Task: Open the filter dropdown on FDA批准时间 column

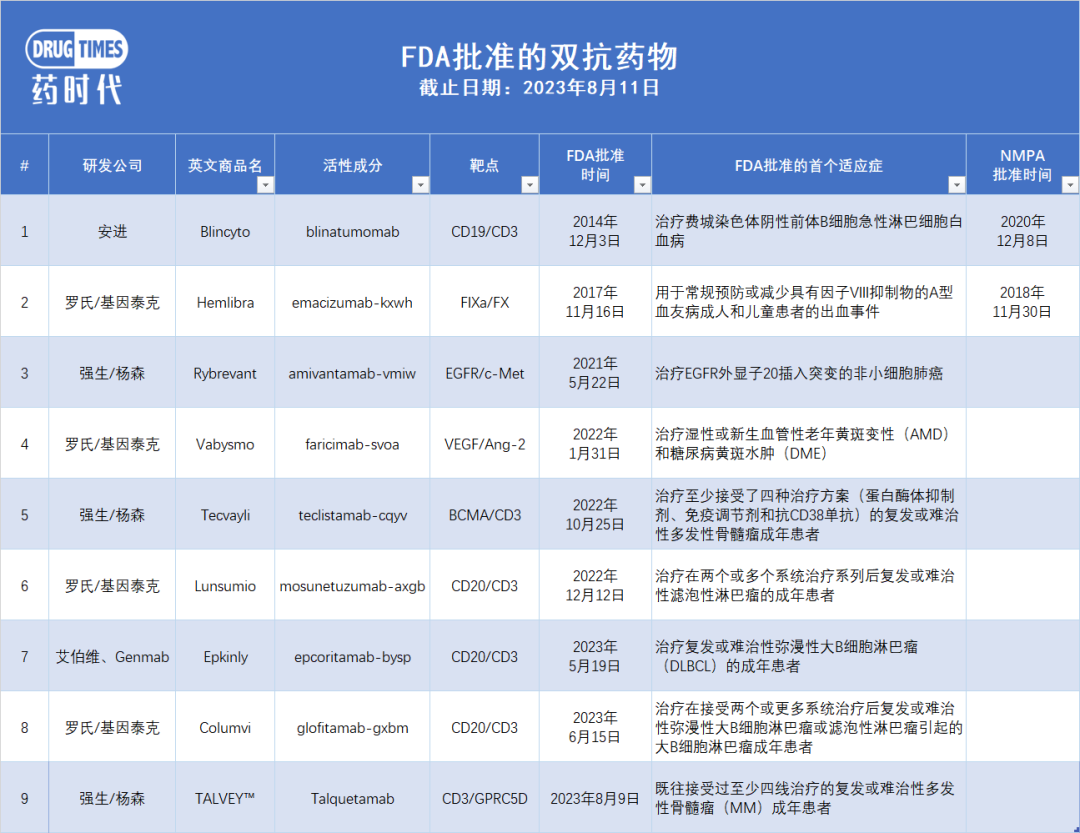Action: click(x=642, y=185)
